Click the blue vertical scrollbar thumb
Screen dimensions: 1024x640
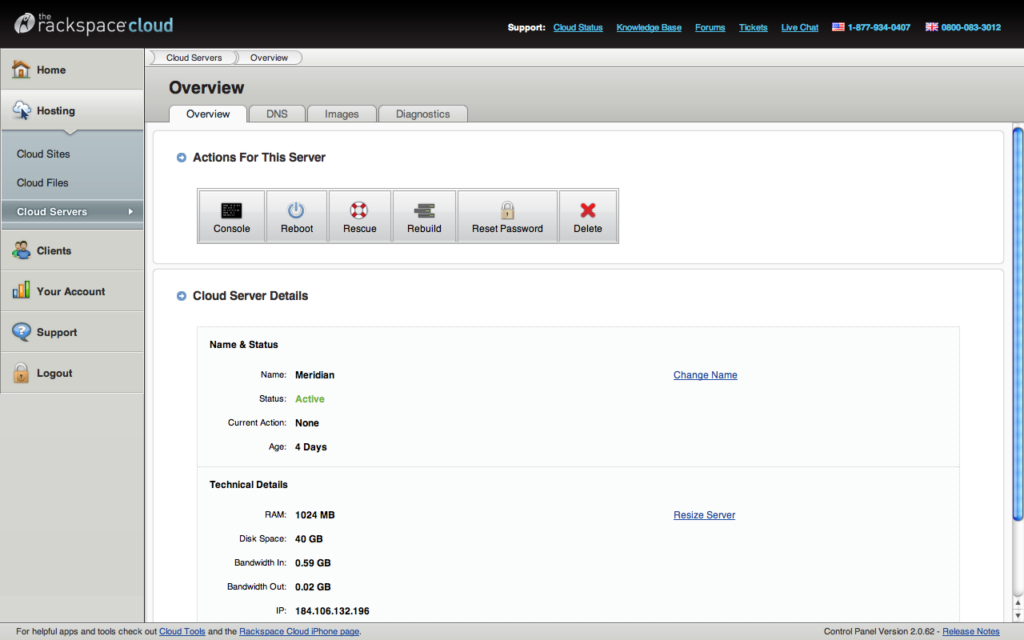tap(1017, 325)
